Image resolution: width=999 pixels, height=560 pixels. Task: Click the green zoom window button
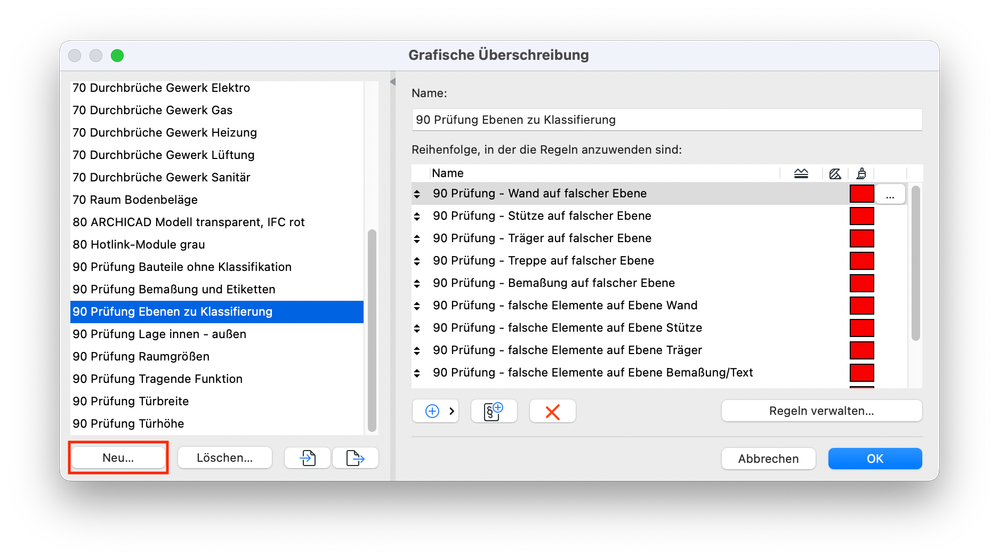click(117, 55)
